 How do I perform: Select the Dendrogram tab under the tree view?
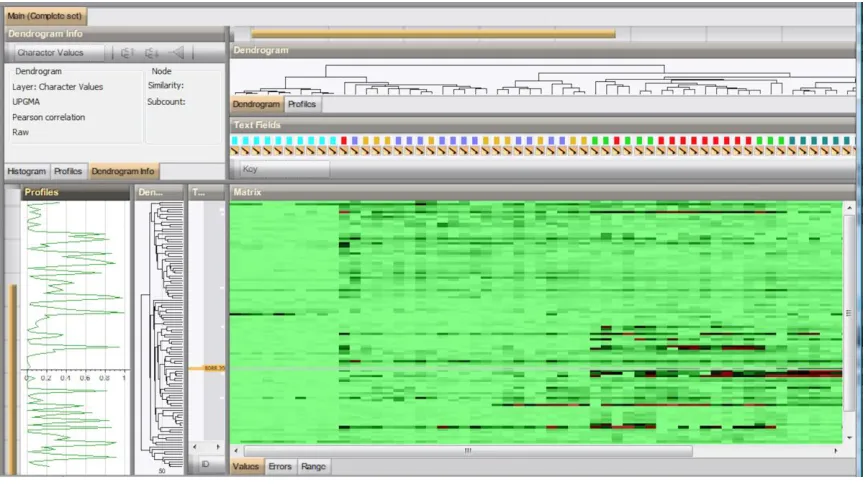[x=256, y=104]
